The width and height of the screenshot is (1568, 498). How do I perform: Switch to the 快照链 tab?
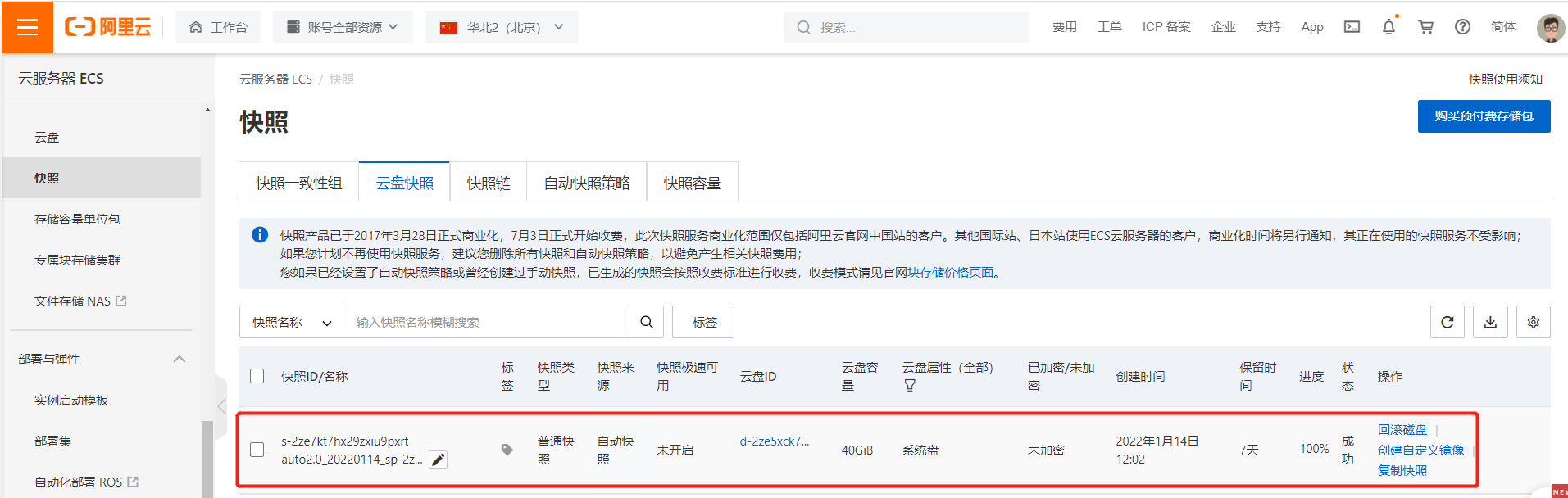[x=489, y=183]
